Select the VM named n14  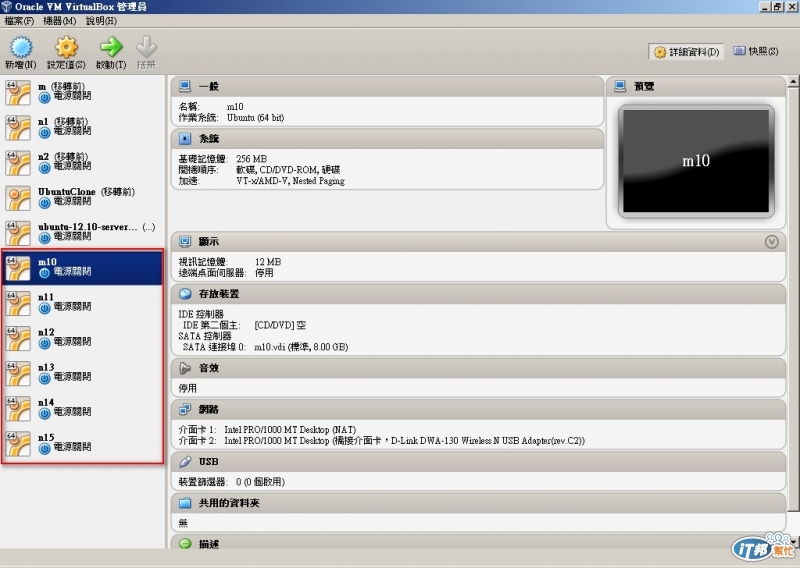point(83,408)
